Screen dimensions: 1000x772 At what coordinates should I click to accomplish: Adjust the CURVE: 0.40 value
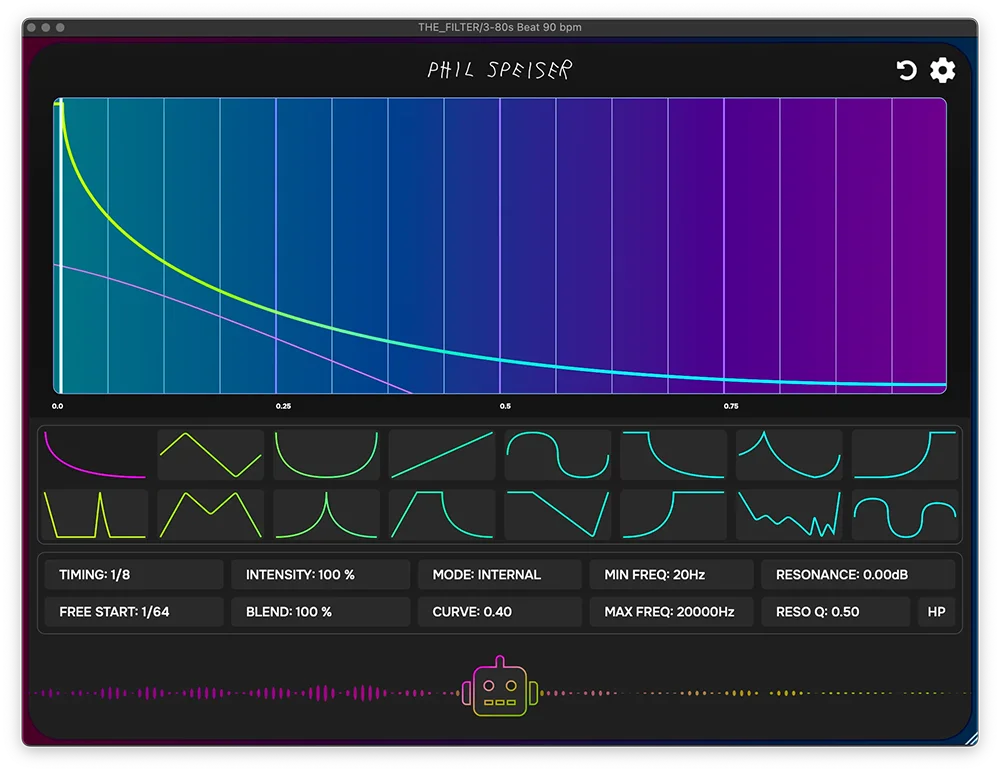(498, 611)
